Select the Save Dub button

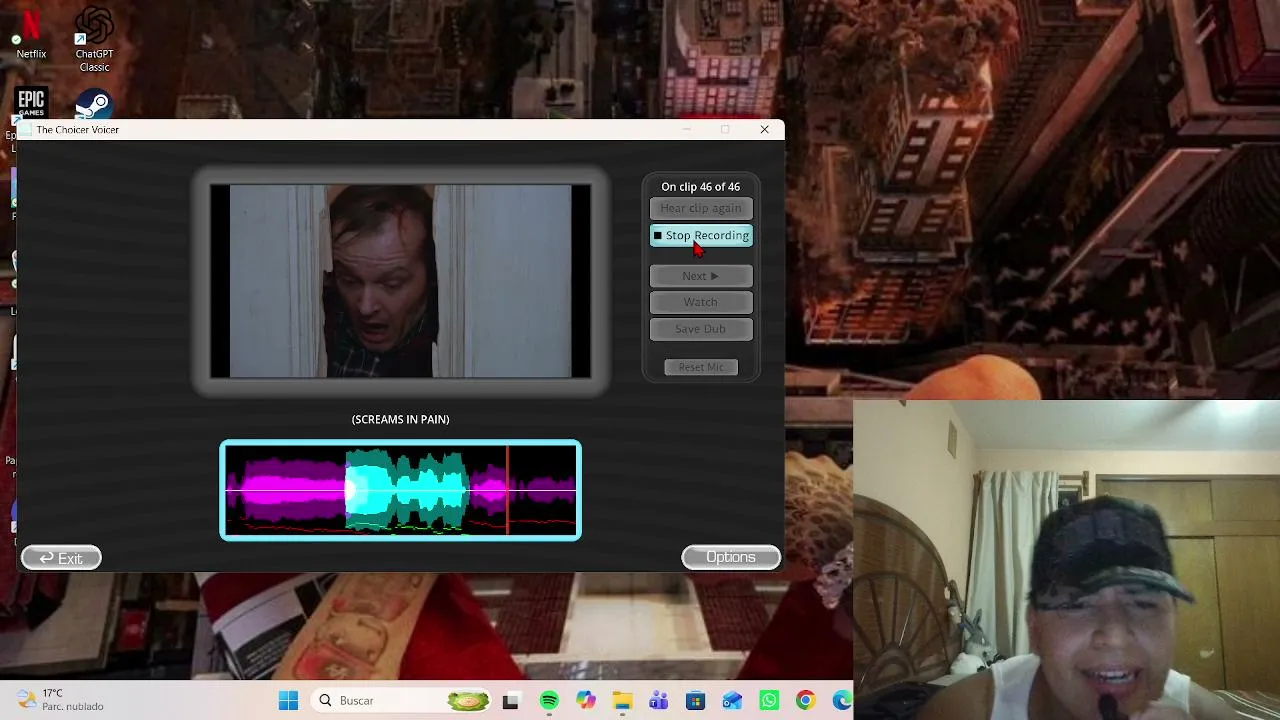[x=701, y=329]
